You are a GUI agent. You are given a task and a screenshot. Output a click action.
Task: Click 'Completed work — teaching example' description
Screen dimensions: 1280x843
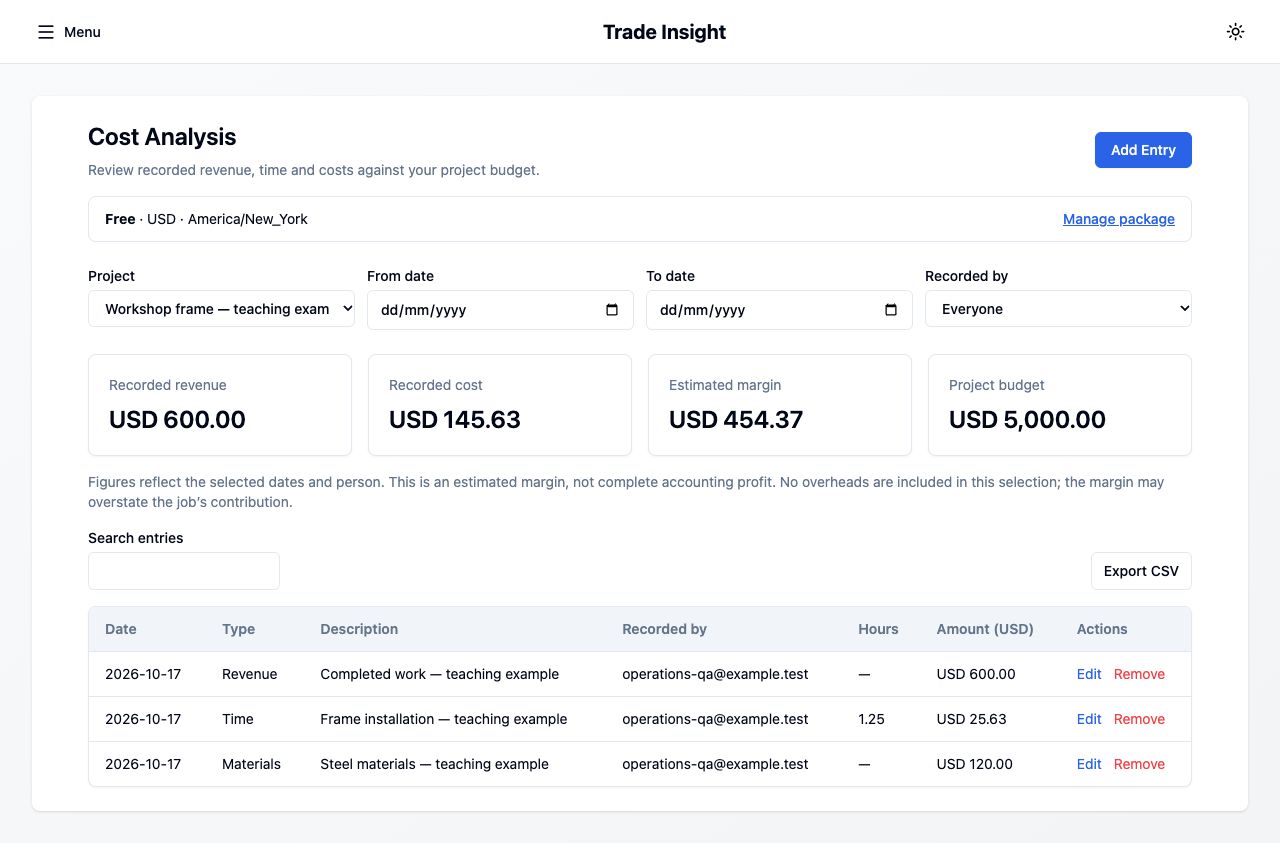coord(439,674)
